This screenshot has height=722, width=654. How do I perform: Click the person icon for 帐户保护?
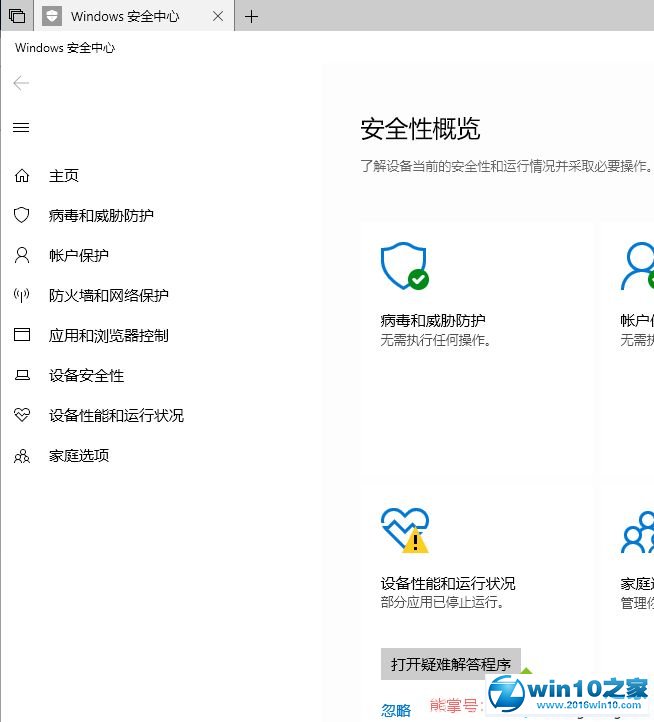(22, 256)
